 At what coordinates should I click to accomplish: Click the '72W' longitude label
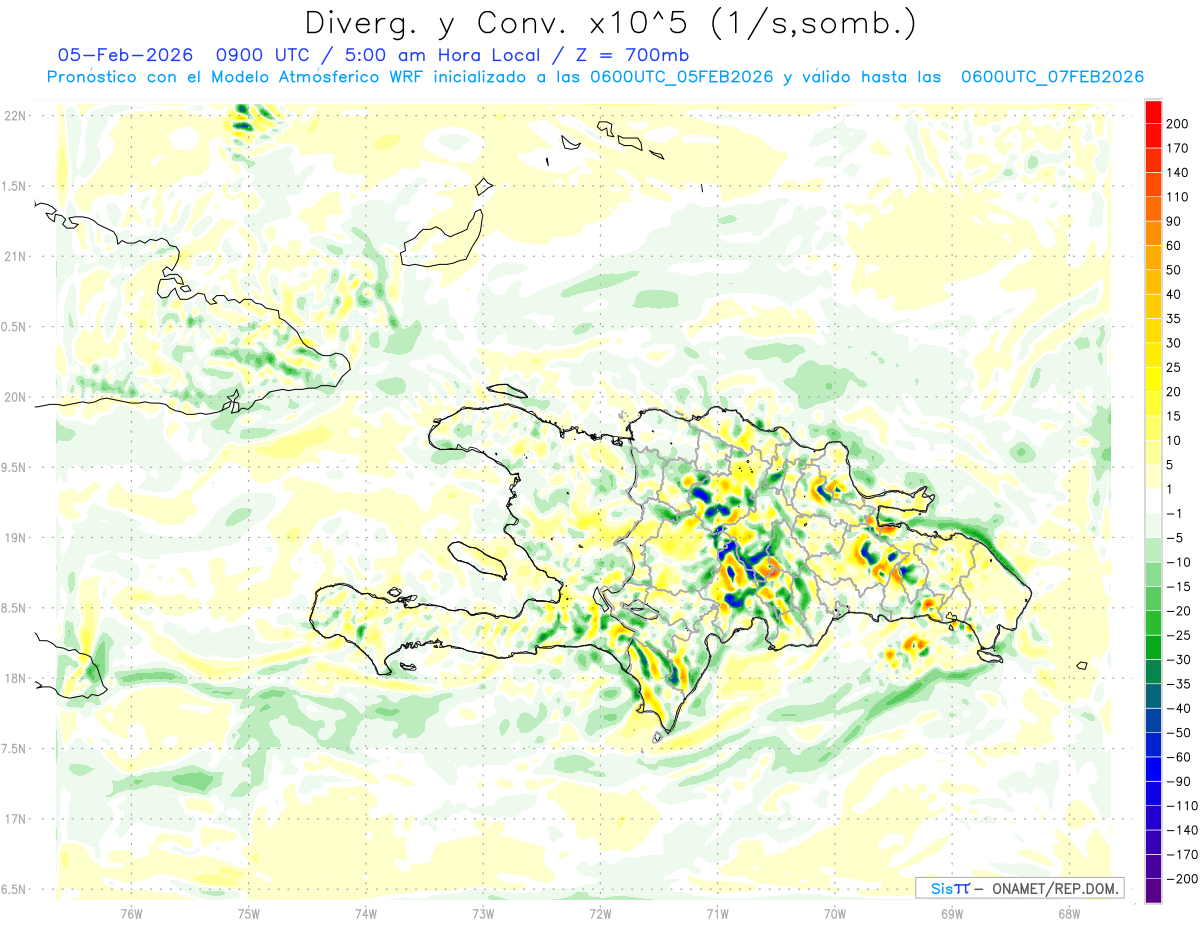coord(600,914)
